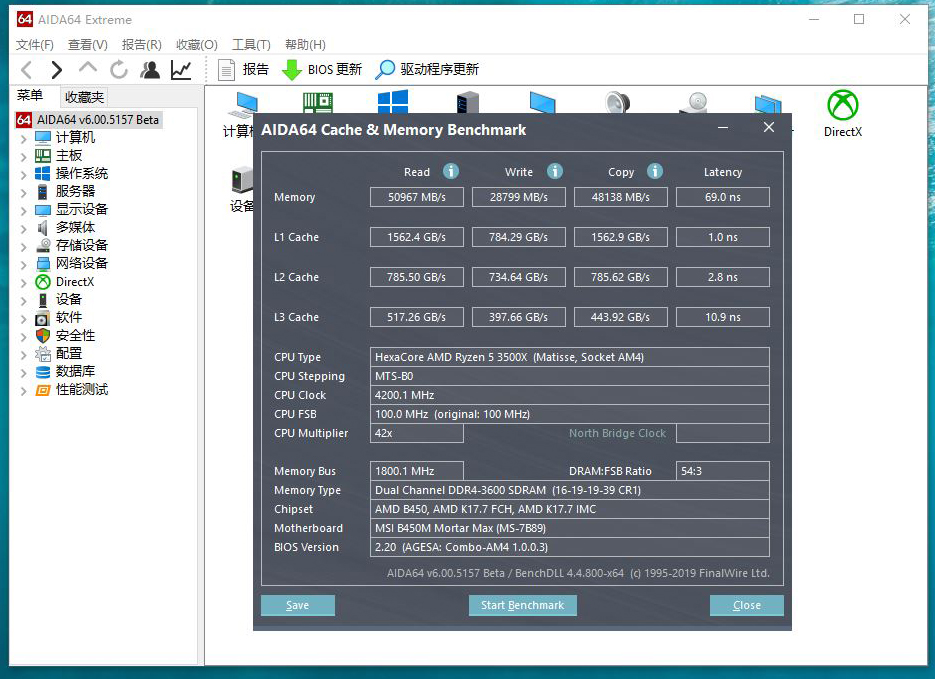Click the Memory Read result field

click(417, 197)
